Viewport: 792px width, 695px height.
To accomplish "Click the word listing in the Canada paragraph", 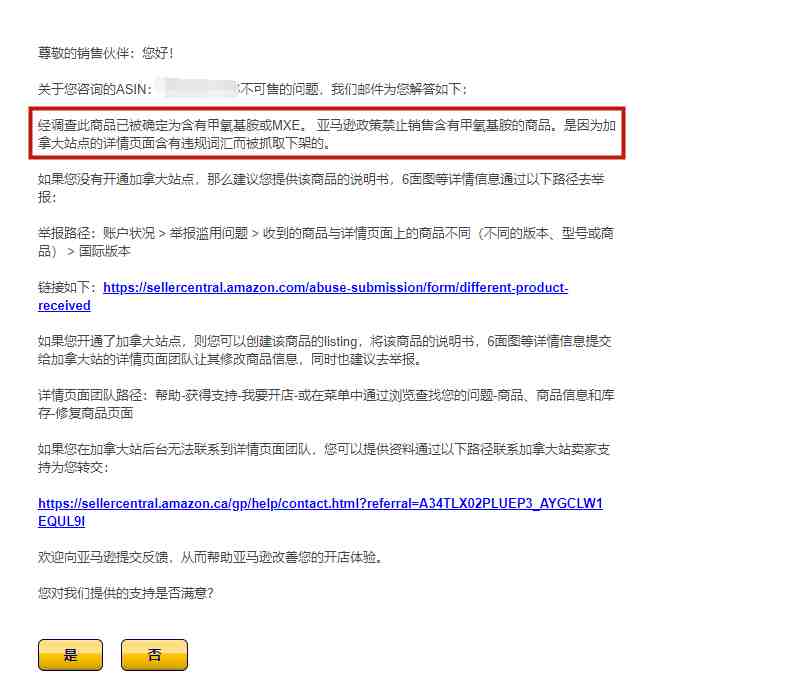I will click(x=340, y=341).
